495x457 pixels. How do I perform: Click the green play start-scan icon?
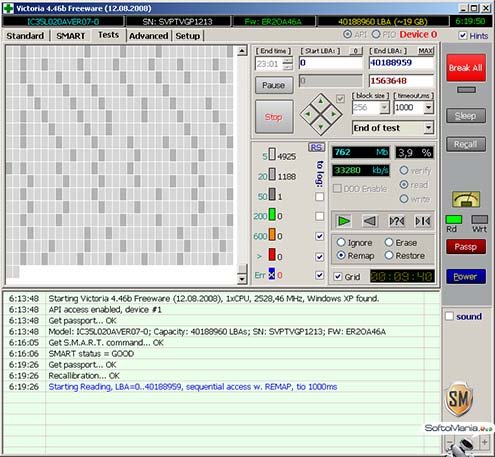pos(344,221)
